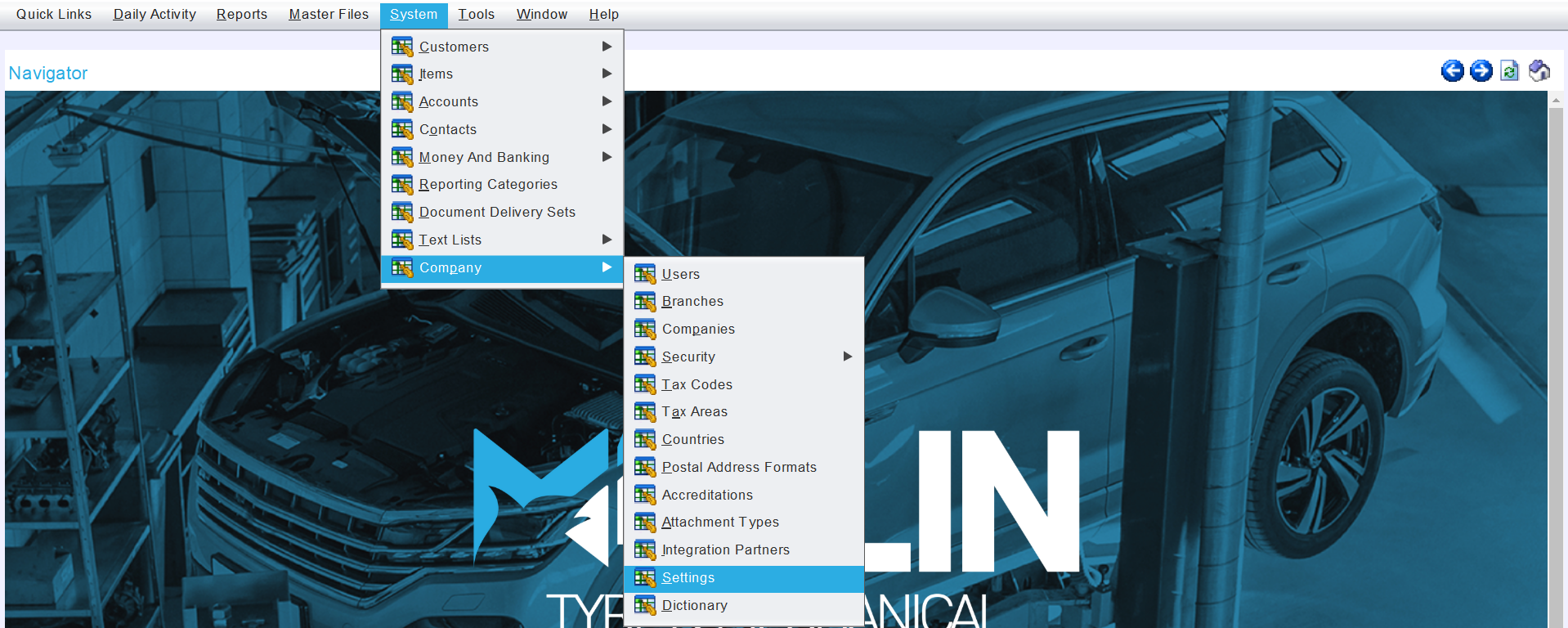Expand the Security submenu arrow
1568x628 pixels.
tap(848, 357)
